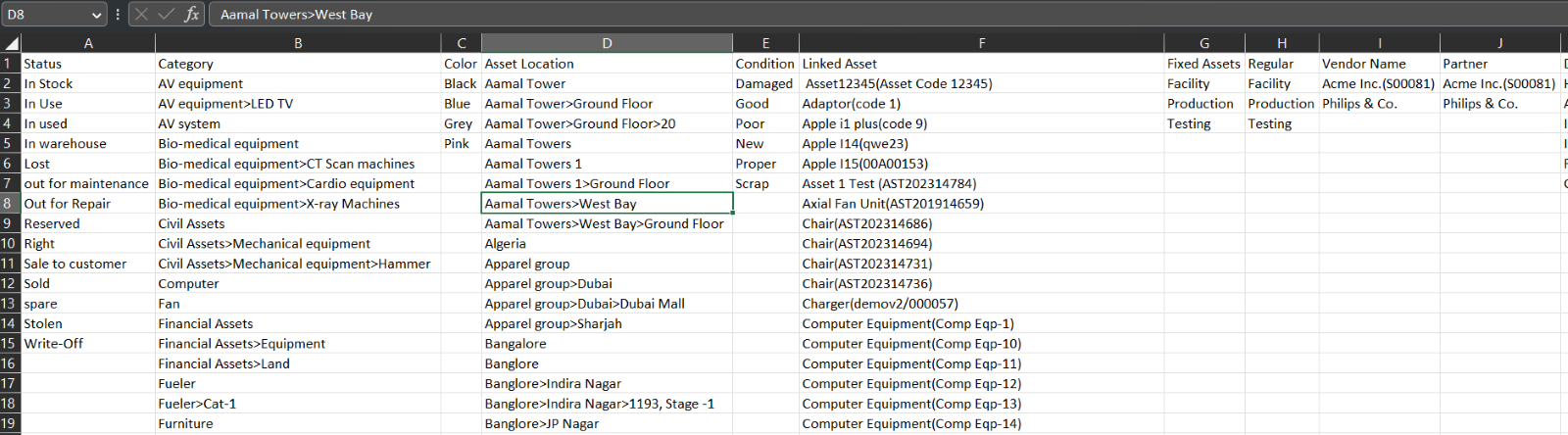Select cell Charger(demov2/000057)
The image size is (1568, 435).
(982, 304)
